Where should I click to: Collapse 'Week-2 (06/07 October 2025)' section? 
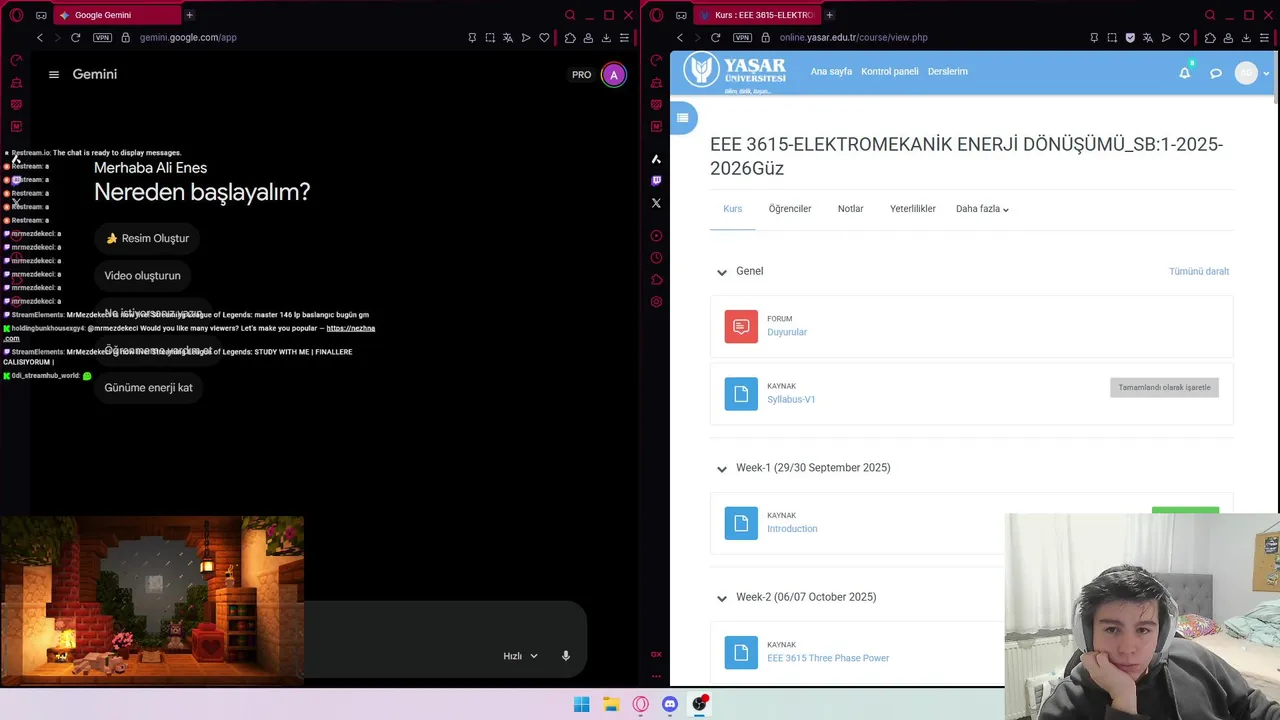point(722,598)
